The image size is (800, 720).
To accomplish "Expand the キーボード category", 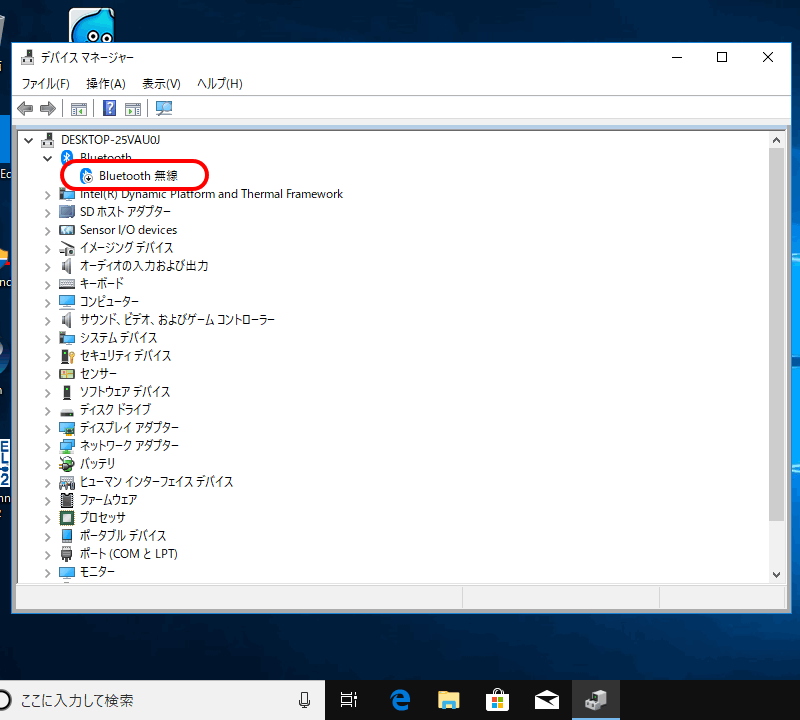I will [x=47, y=284].
